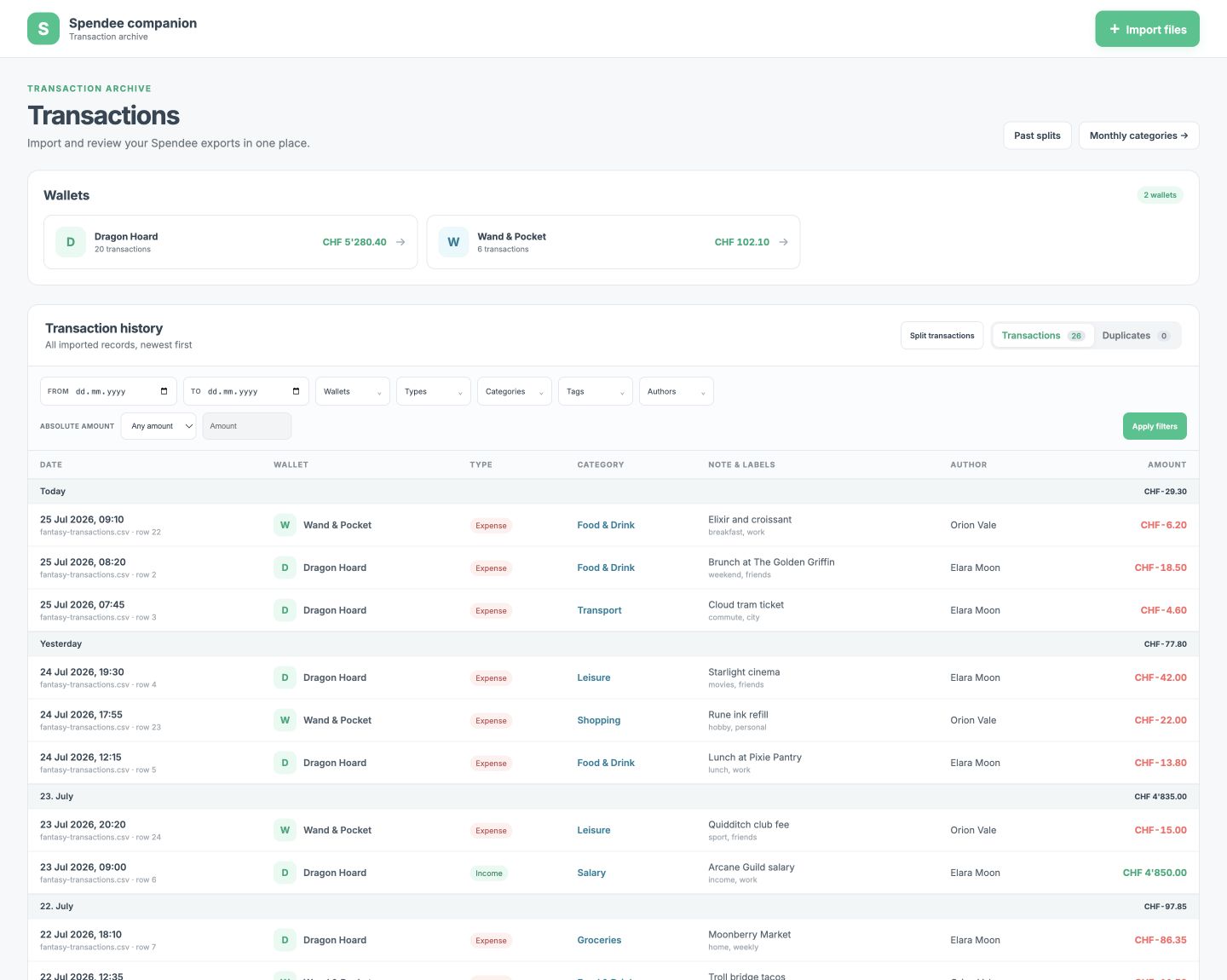
Task: Click the D wallet icon in Arcane Guild salary row
Action: [285, 873]
